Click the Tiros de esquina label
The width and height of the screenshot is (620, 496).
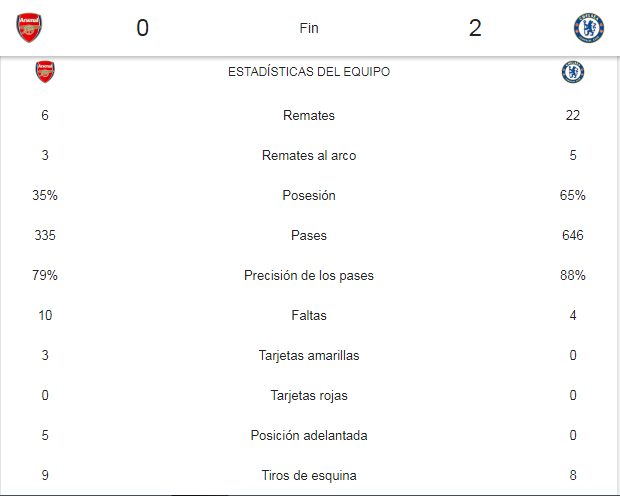pos(309,475)
